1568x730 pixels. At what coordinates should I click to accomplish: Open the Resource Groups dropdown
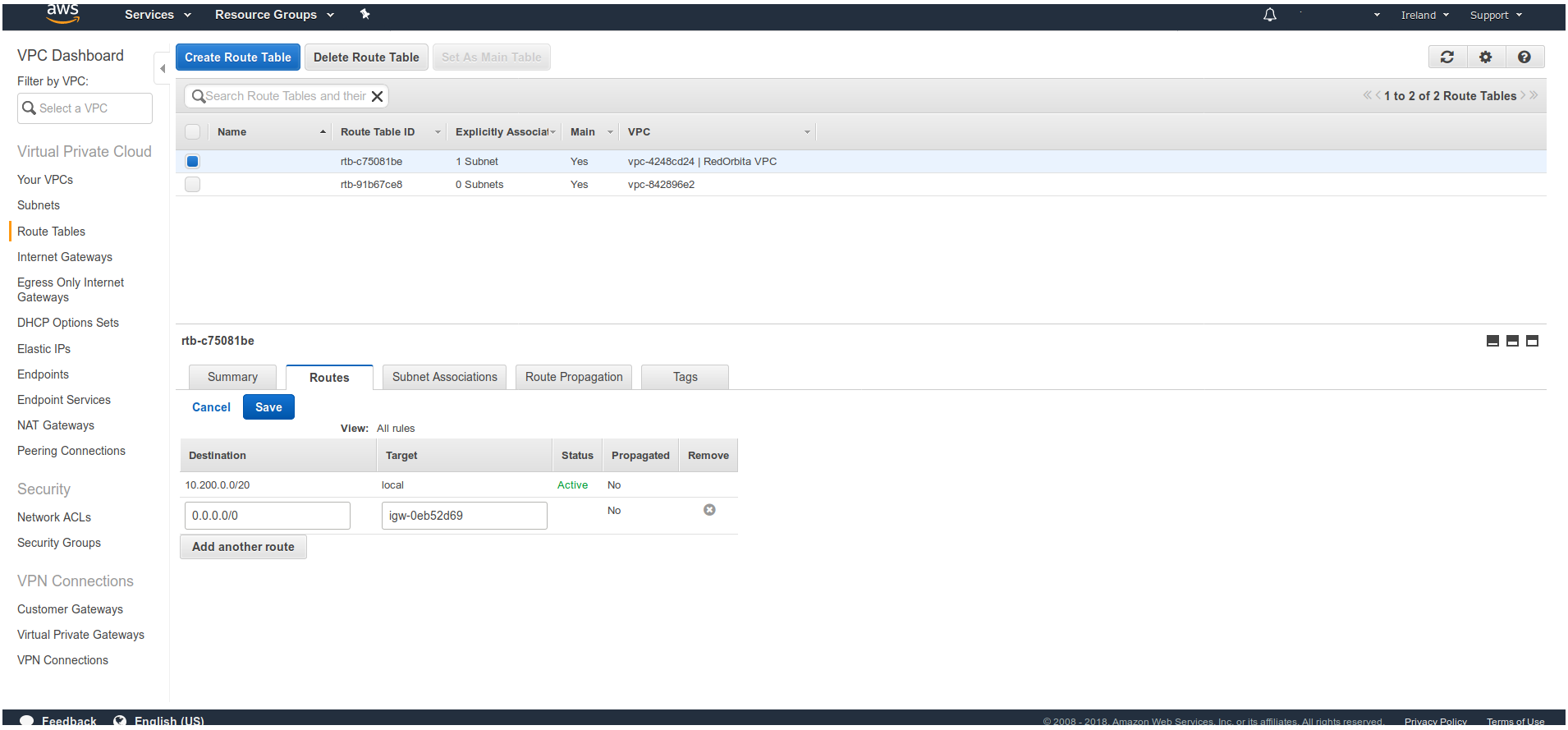coord(274,15)
